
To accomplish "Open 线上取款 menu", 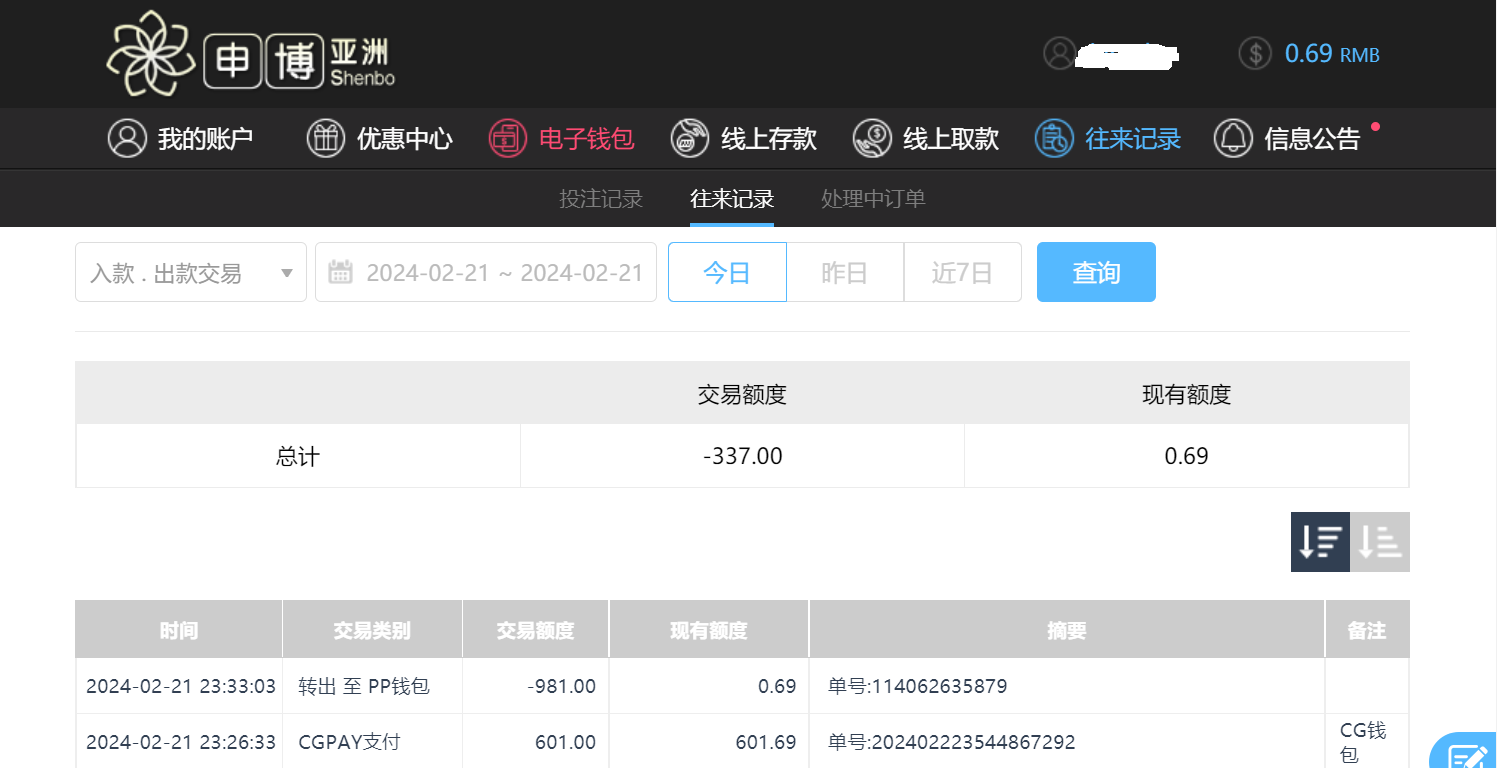I will [x=926, y=138].
